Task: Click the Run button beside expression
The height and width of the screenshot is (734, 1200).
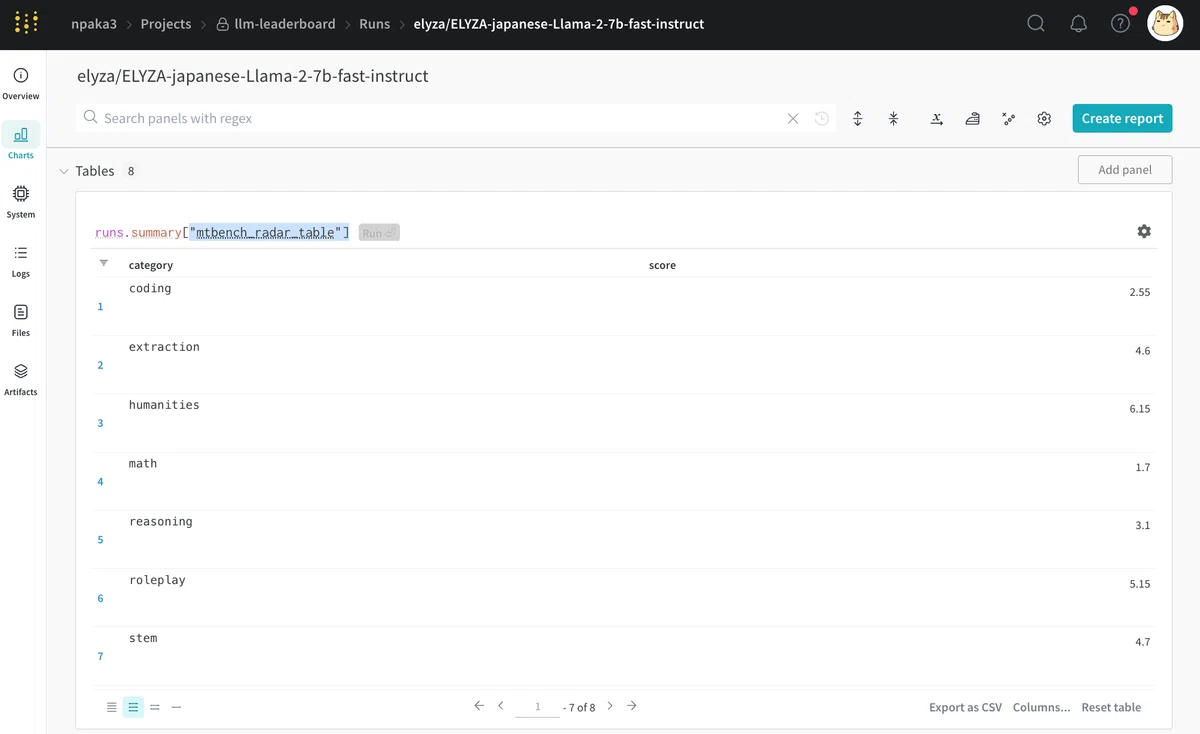Action: [379, 233]
